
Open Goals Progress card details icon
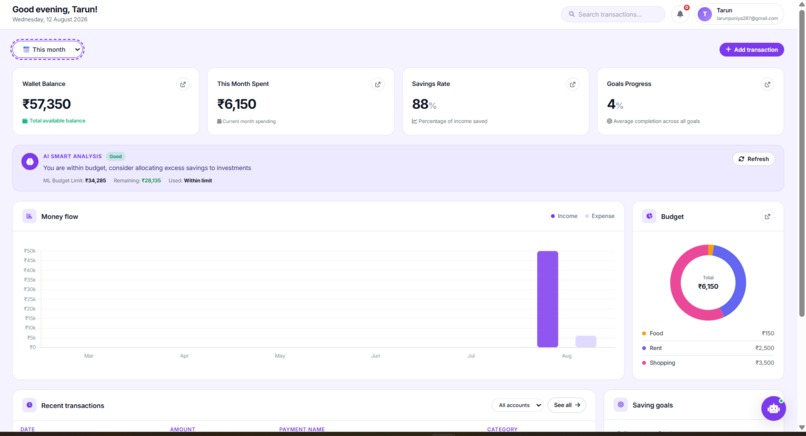pos(767,84)
